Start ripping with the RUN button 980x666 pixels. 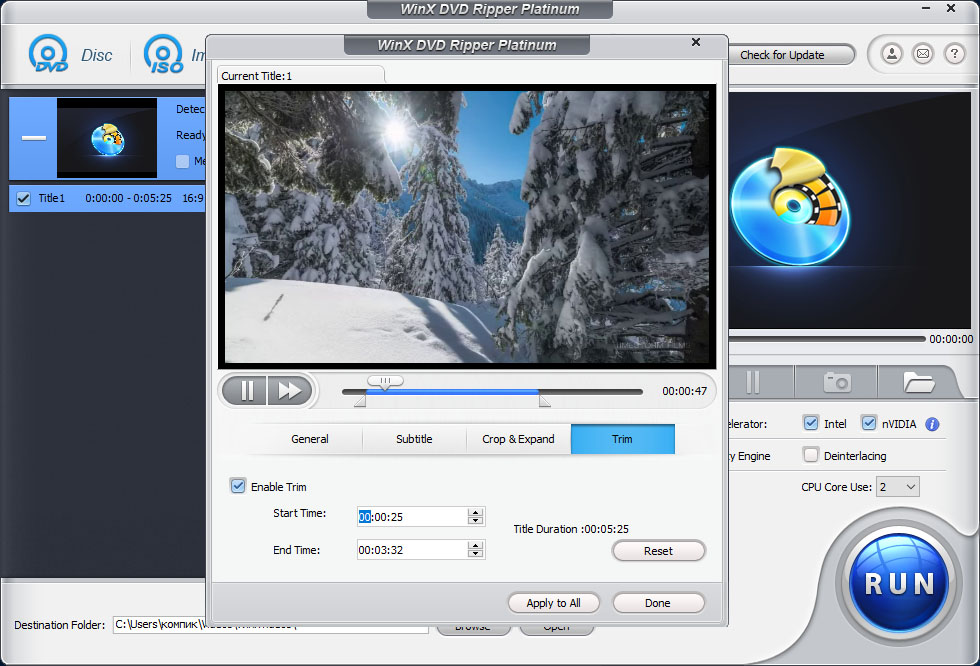click(899, 582)
